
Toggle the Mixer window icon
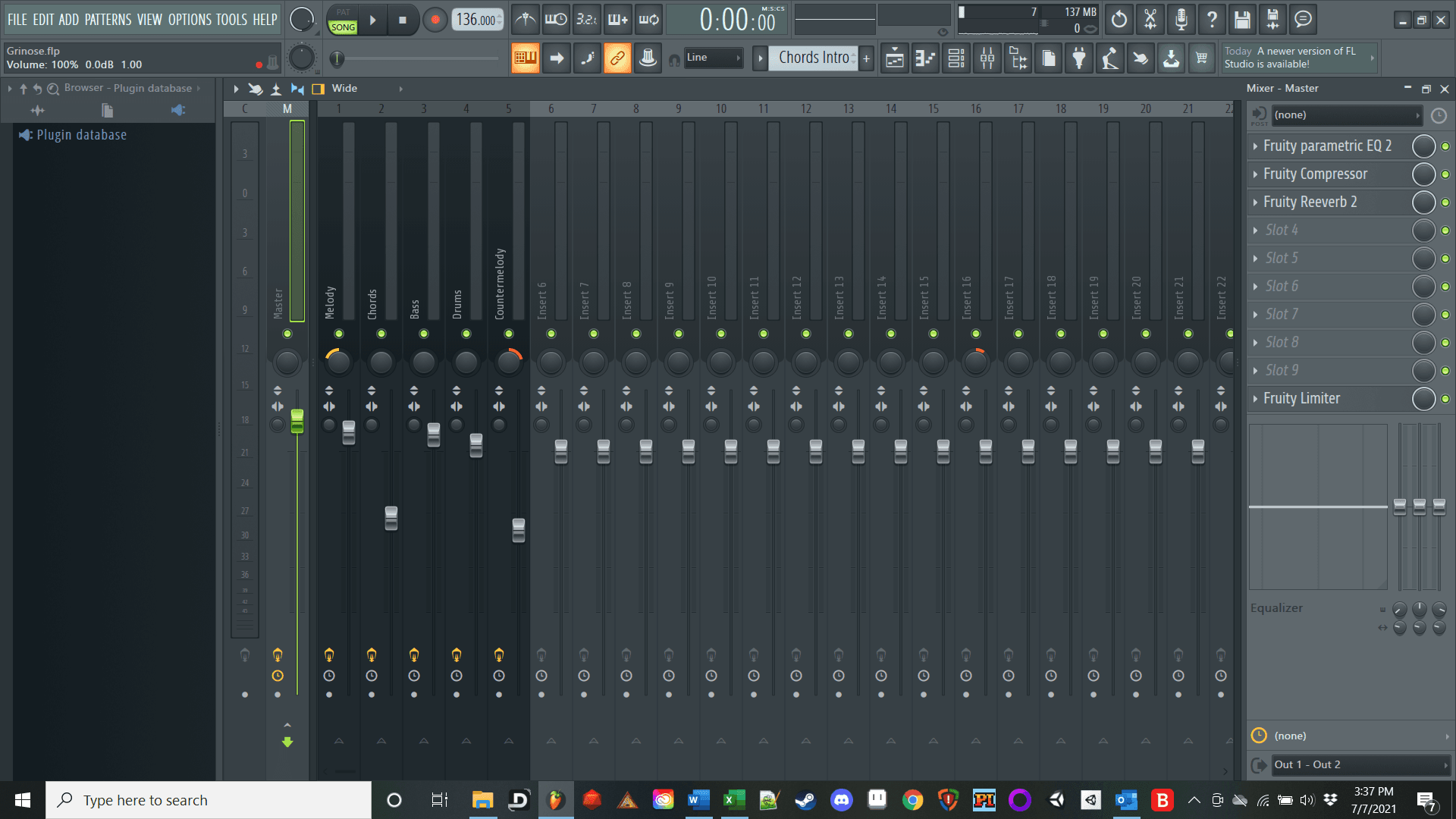987,58
